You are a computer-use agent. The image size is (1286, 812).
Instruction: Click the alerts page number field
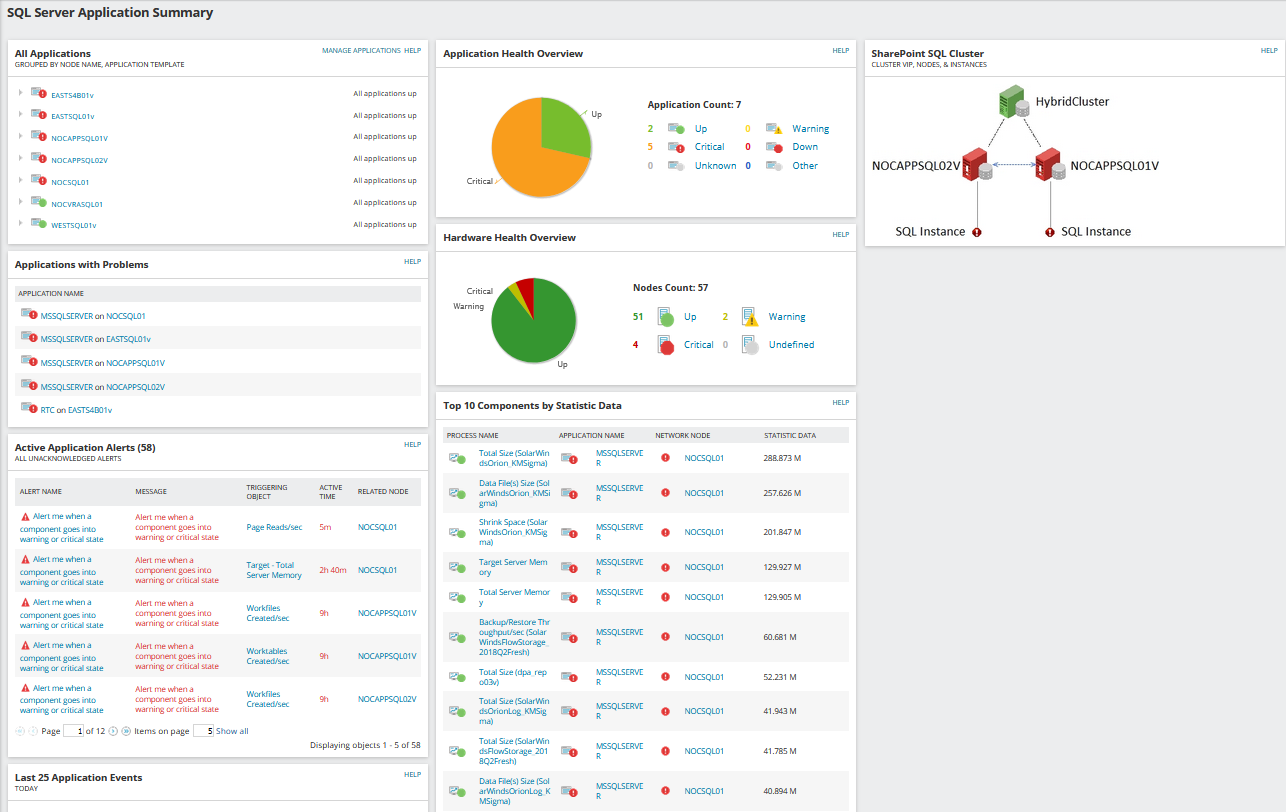(73, 731)
